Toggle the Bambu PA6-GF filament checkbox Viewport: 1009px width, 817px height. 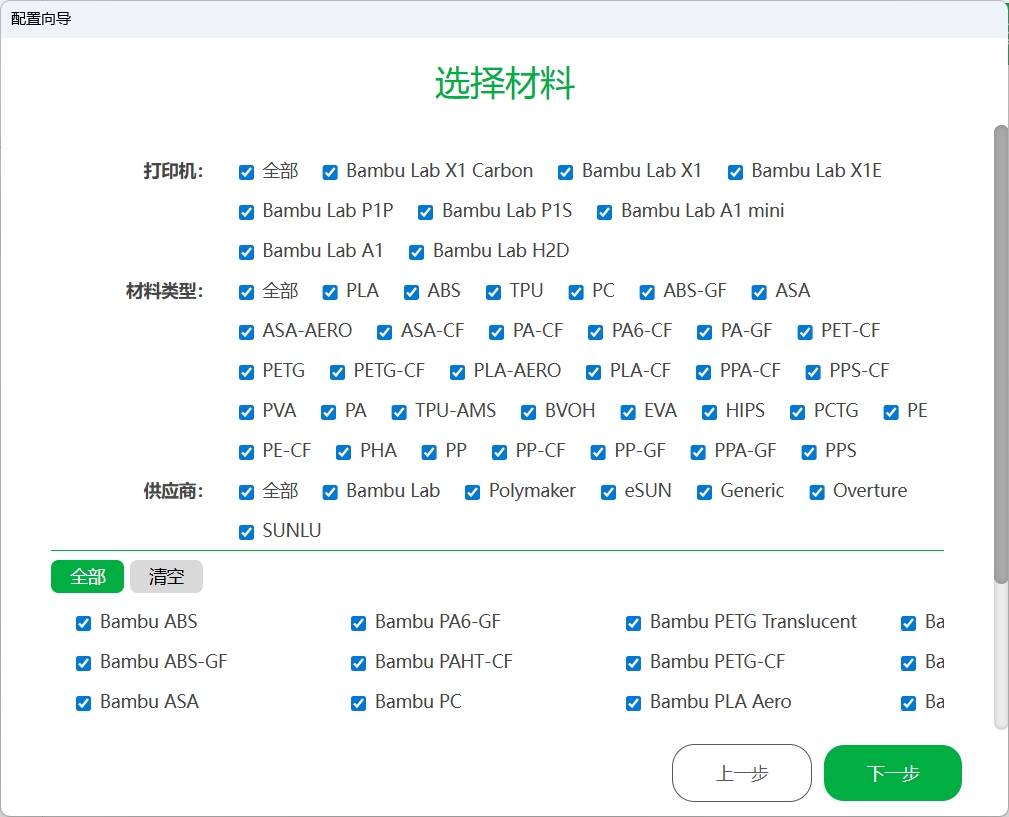pyautogui.click(x=358, y=623)
